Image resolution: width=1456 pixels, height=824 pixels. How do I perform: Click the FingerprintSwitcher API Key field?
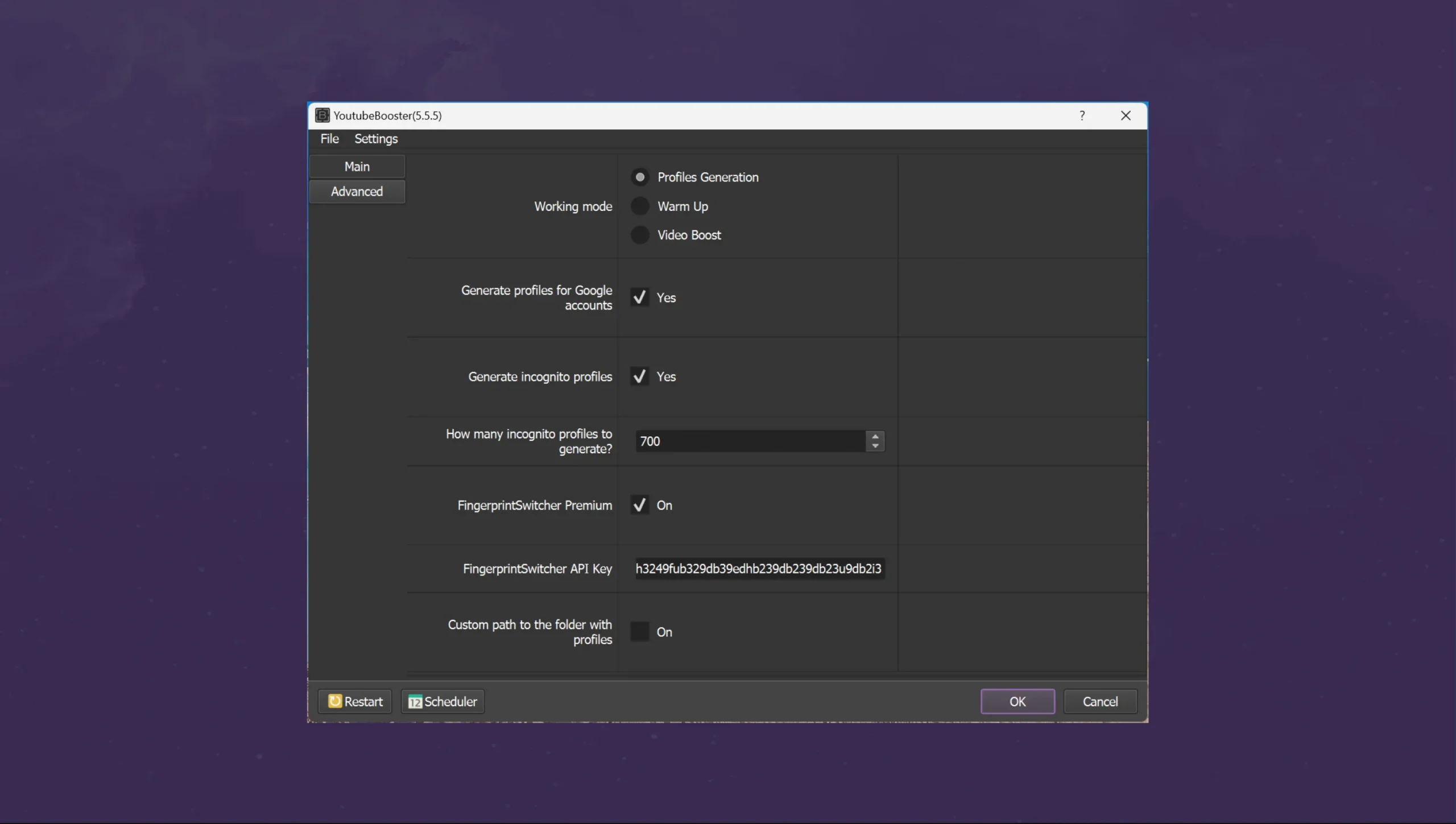click(x=760, y=569)
